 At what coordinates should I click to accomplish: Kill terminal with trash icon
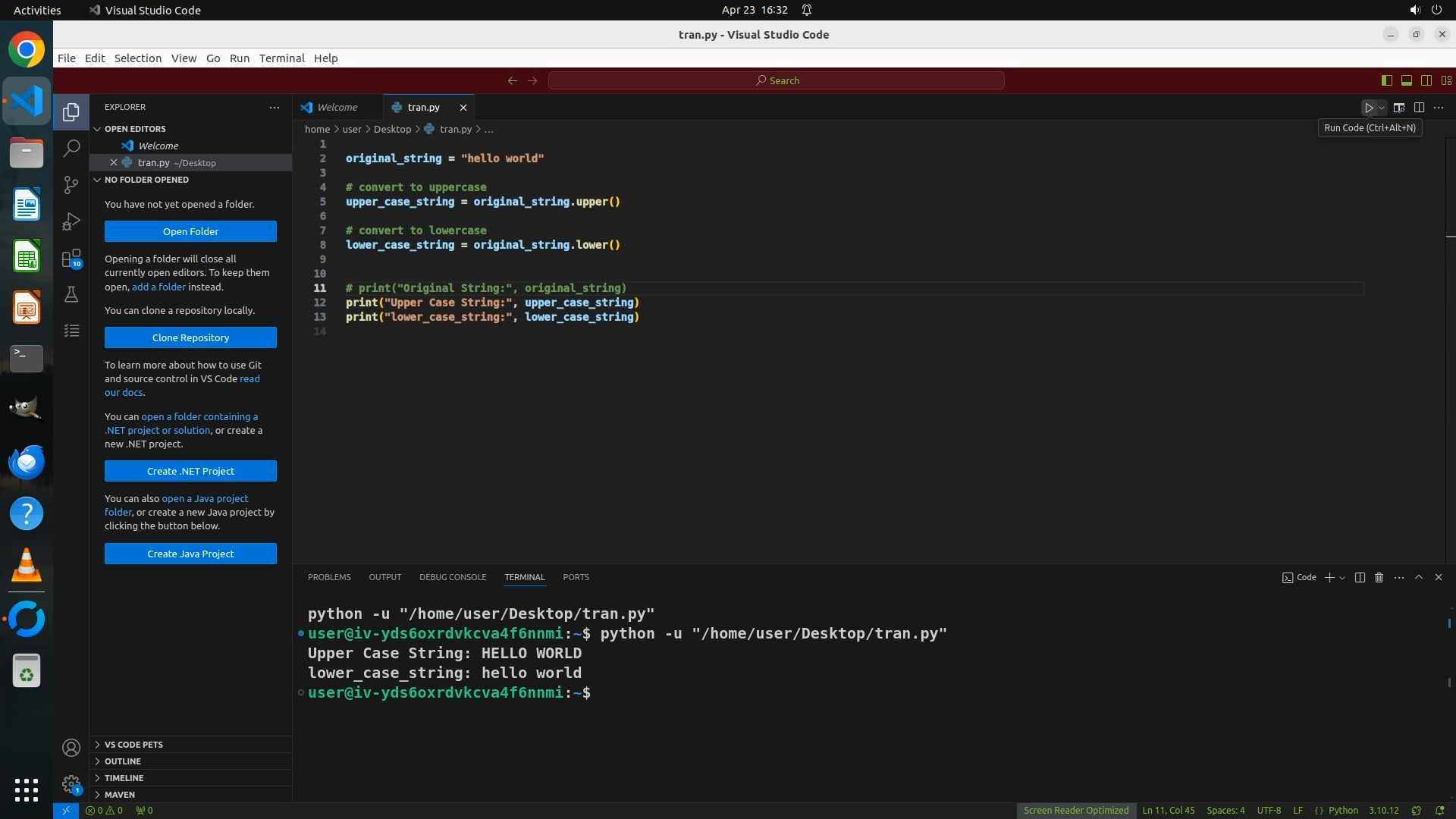(1379, 578)
